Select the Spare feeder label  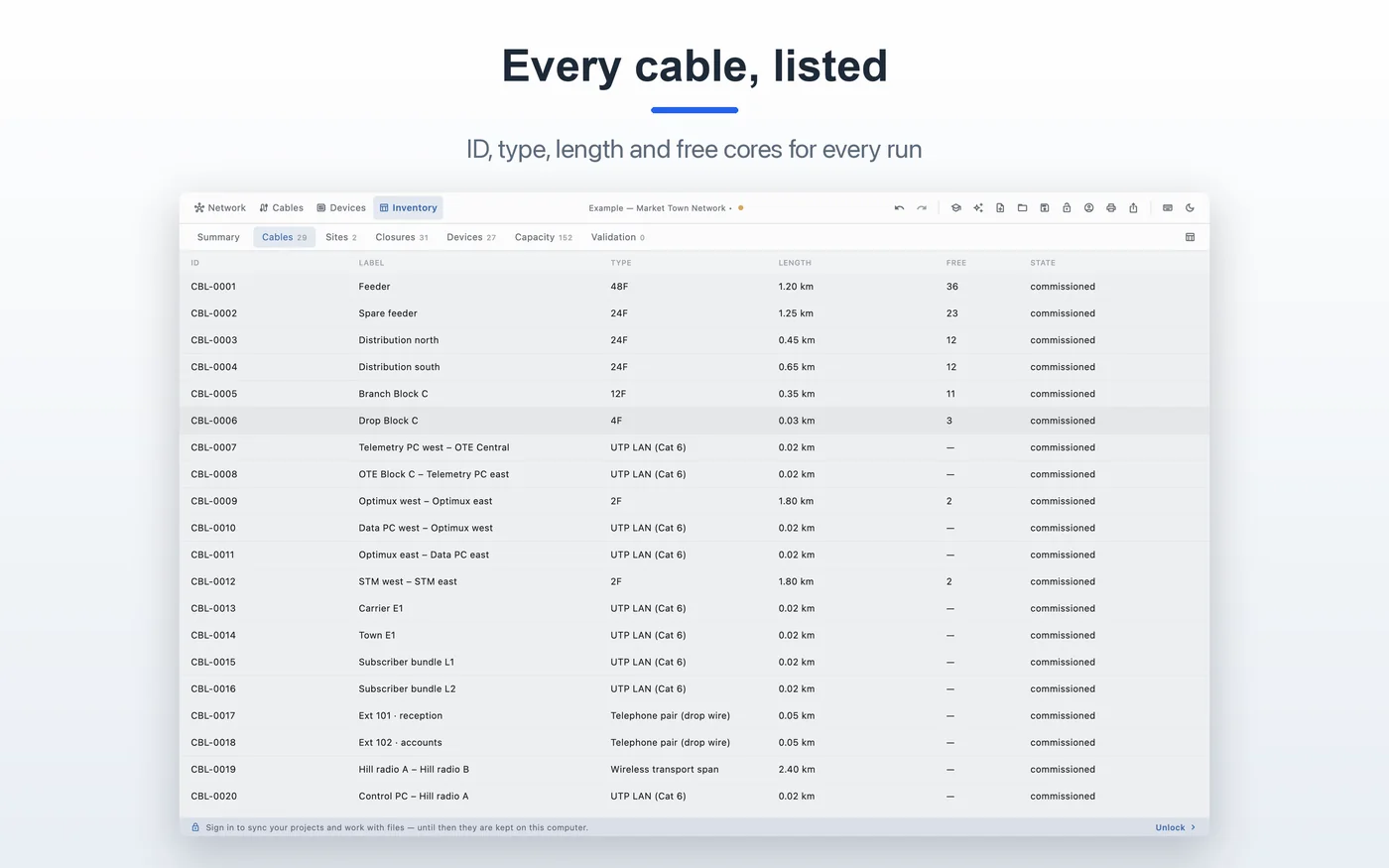(x=388, y=313)
